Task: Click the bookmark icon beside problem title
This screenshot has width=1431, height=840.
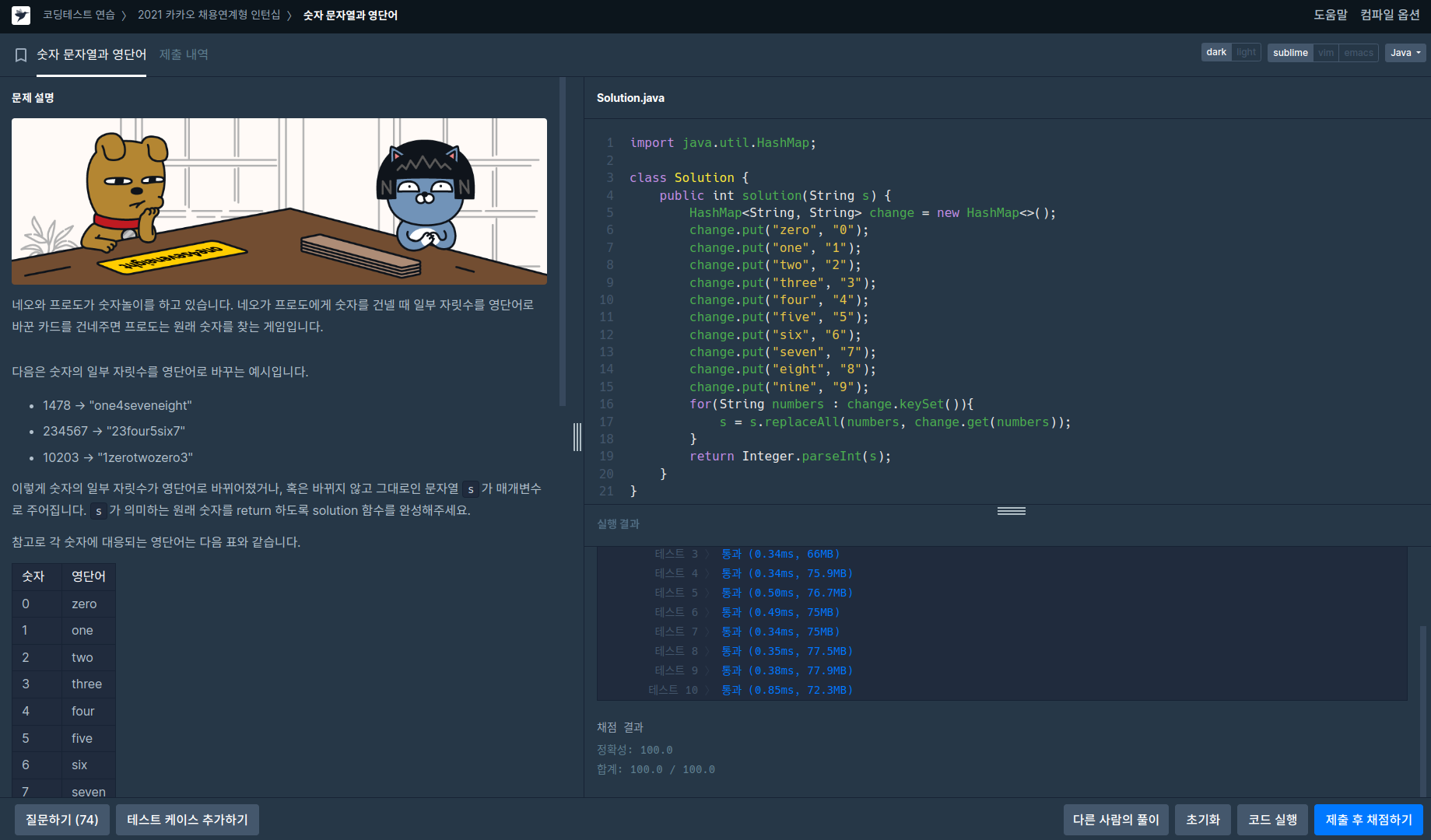Action: pos(21,54)
